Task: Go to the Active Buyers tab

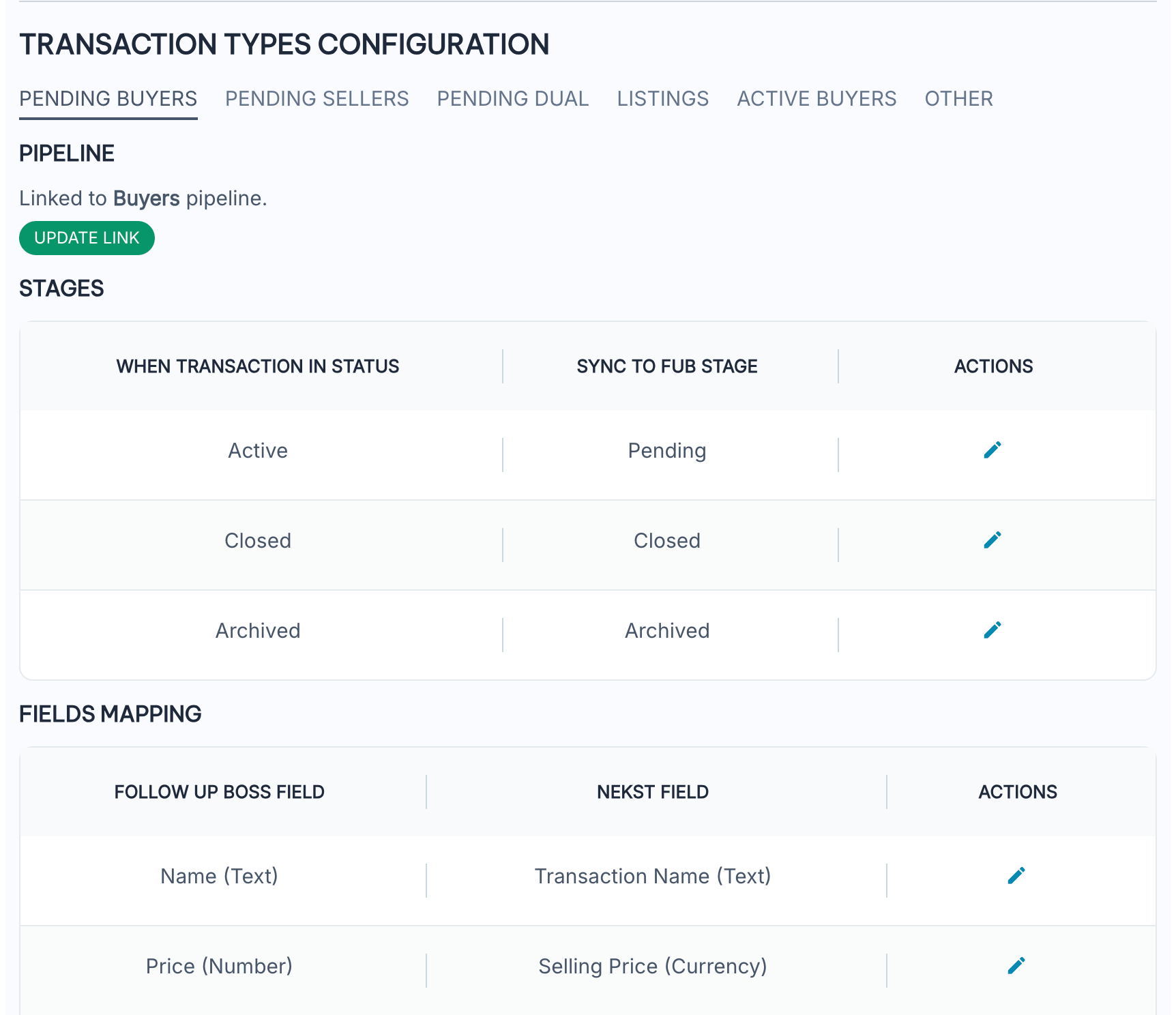Action: point(817,99)
